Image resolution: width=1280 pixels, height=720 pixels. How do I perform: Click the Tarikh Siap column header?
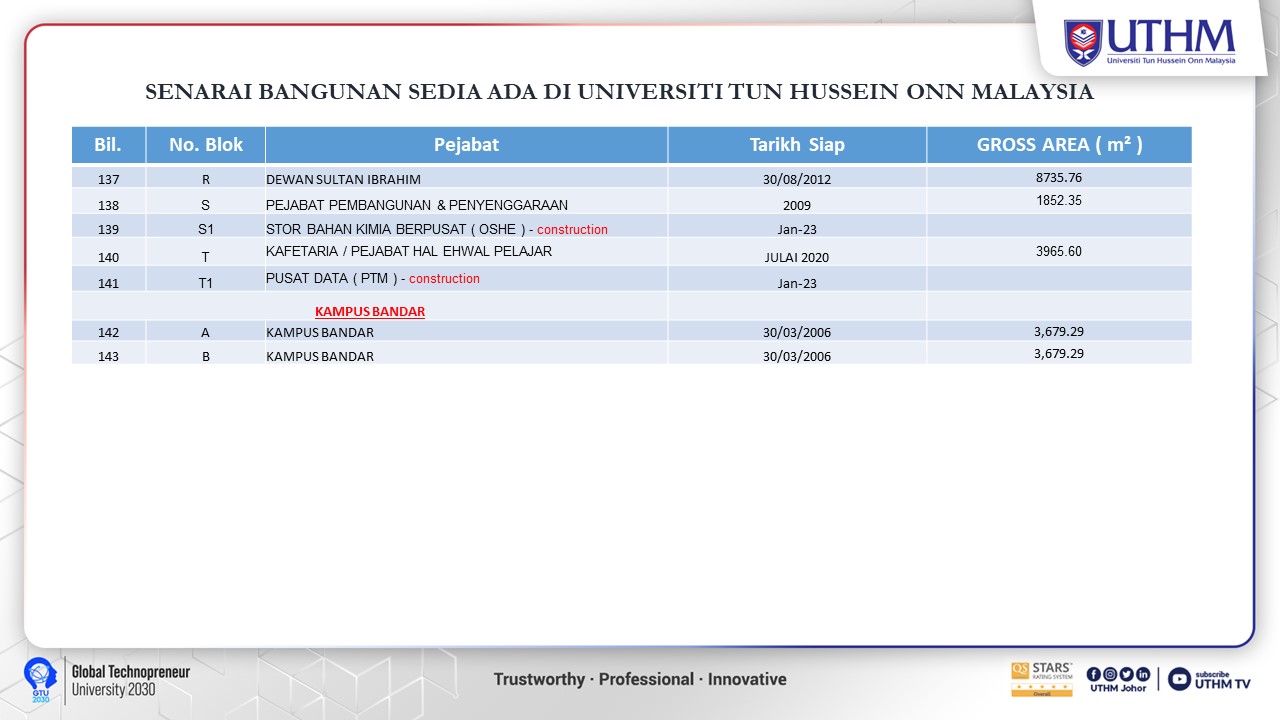pyautogui.click(x=797, y=145)
